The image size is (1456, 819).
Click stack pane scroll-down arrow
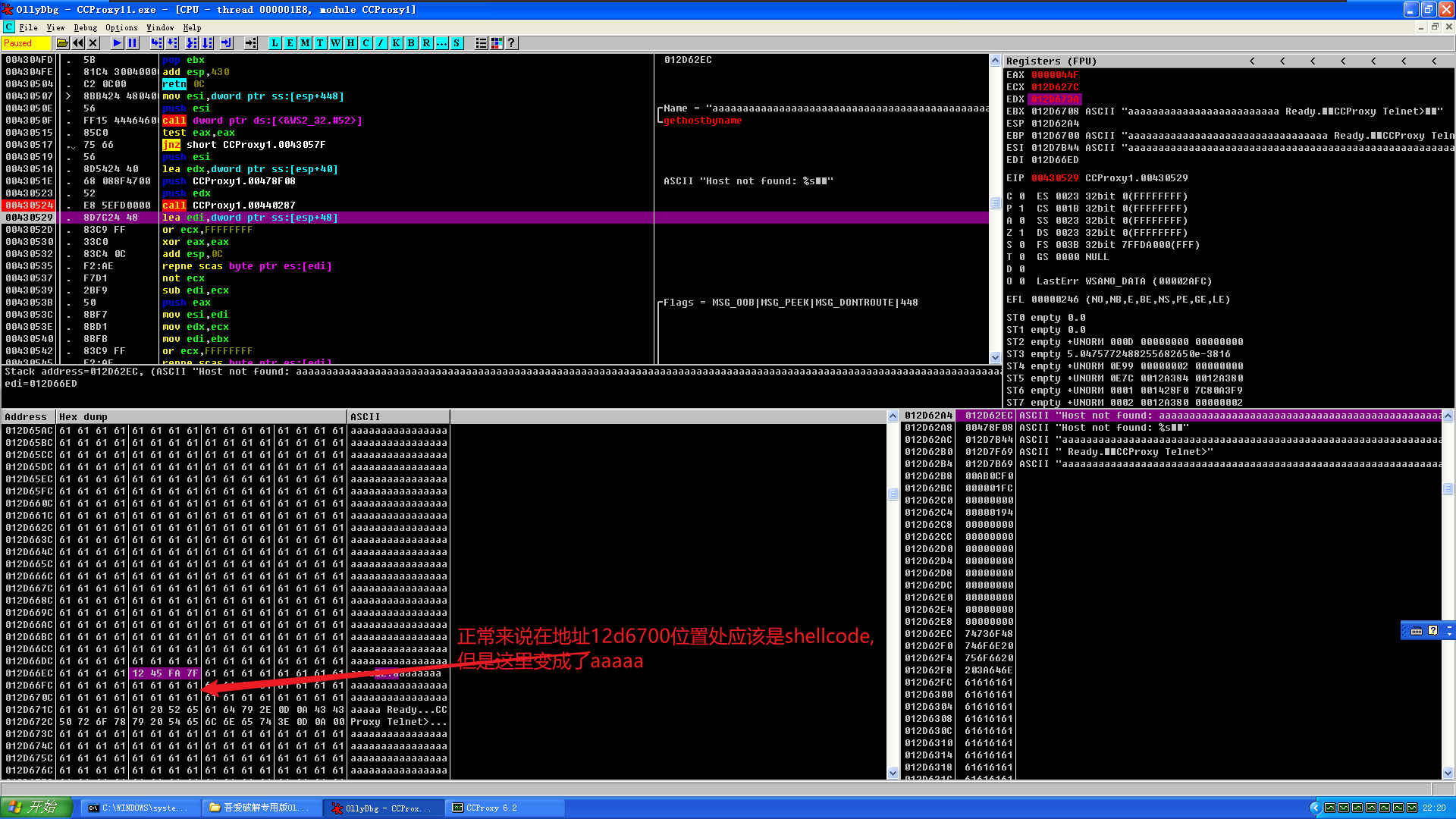tap(1448, 773)
